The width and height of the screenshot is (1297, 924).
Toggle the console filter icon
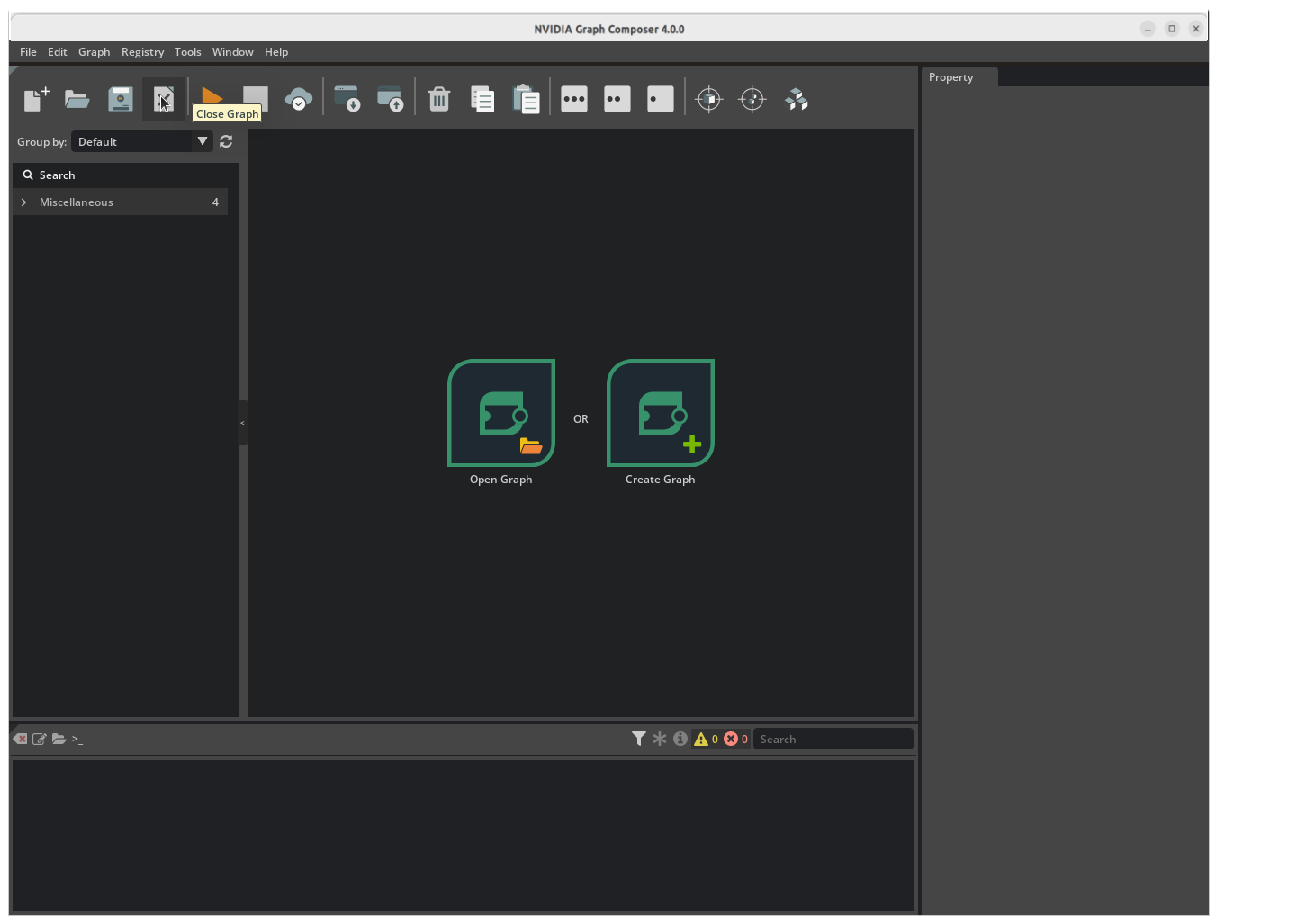[639, 738]
